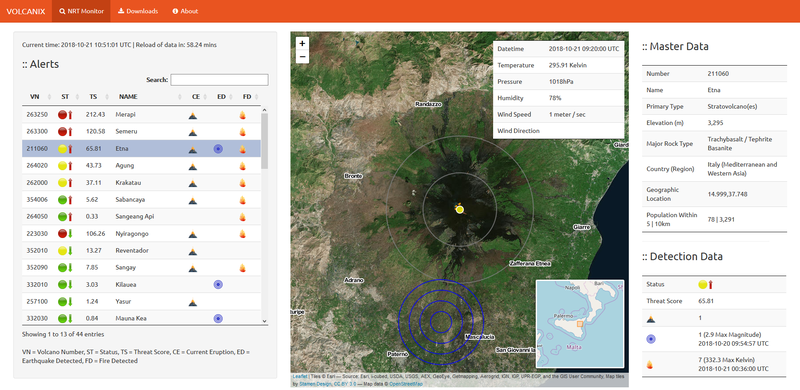This screenshot has width=800, height=390.
Task: Click the VOLCANIX brand logo
Action: 26,11
